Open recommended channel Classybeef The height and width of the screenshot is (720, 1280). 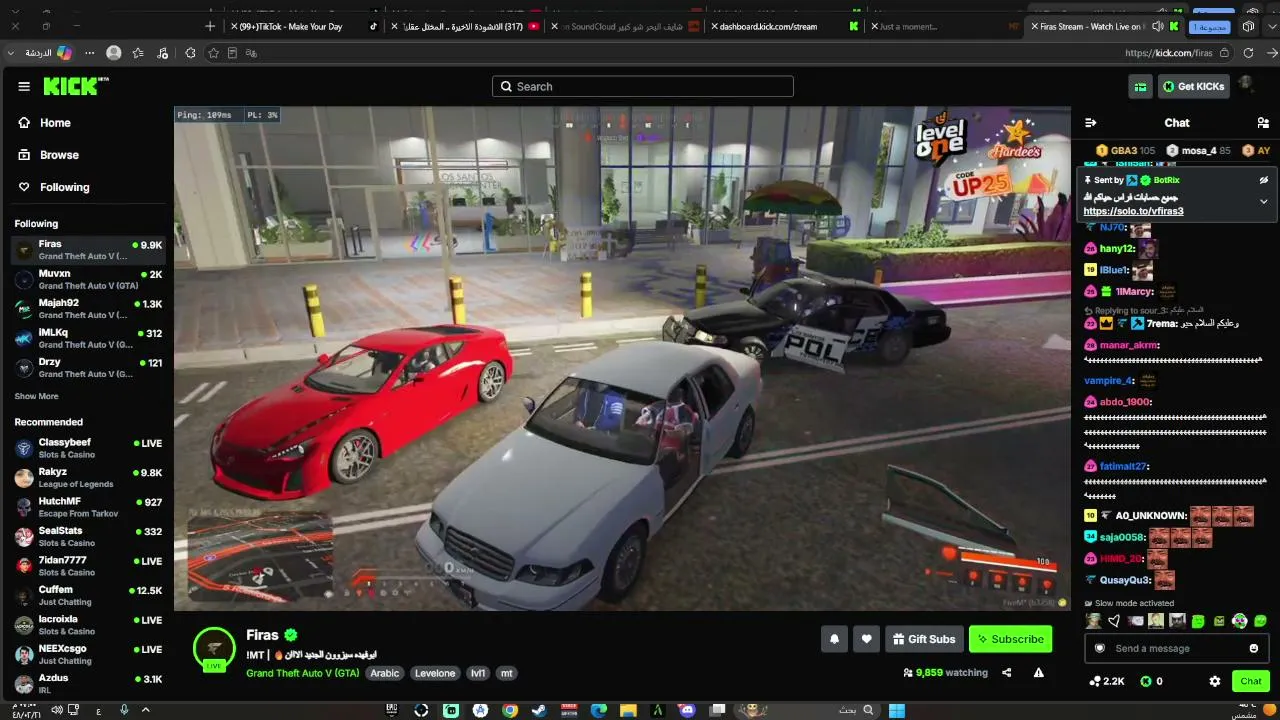[x=88, y=448]
